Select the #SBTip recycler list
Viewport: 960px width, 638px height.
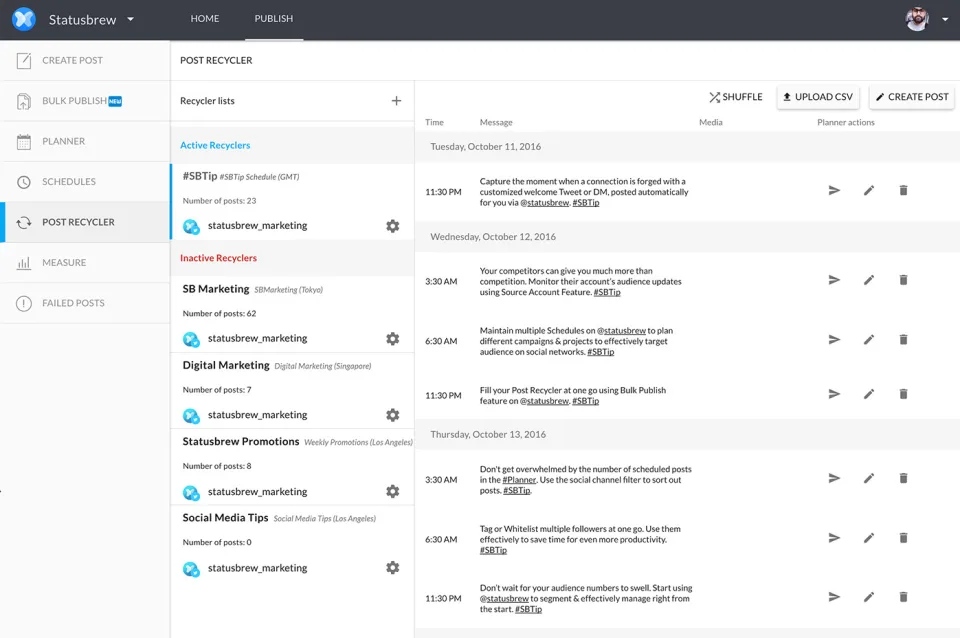[x=293, y=201]
